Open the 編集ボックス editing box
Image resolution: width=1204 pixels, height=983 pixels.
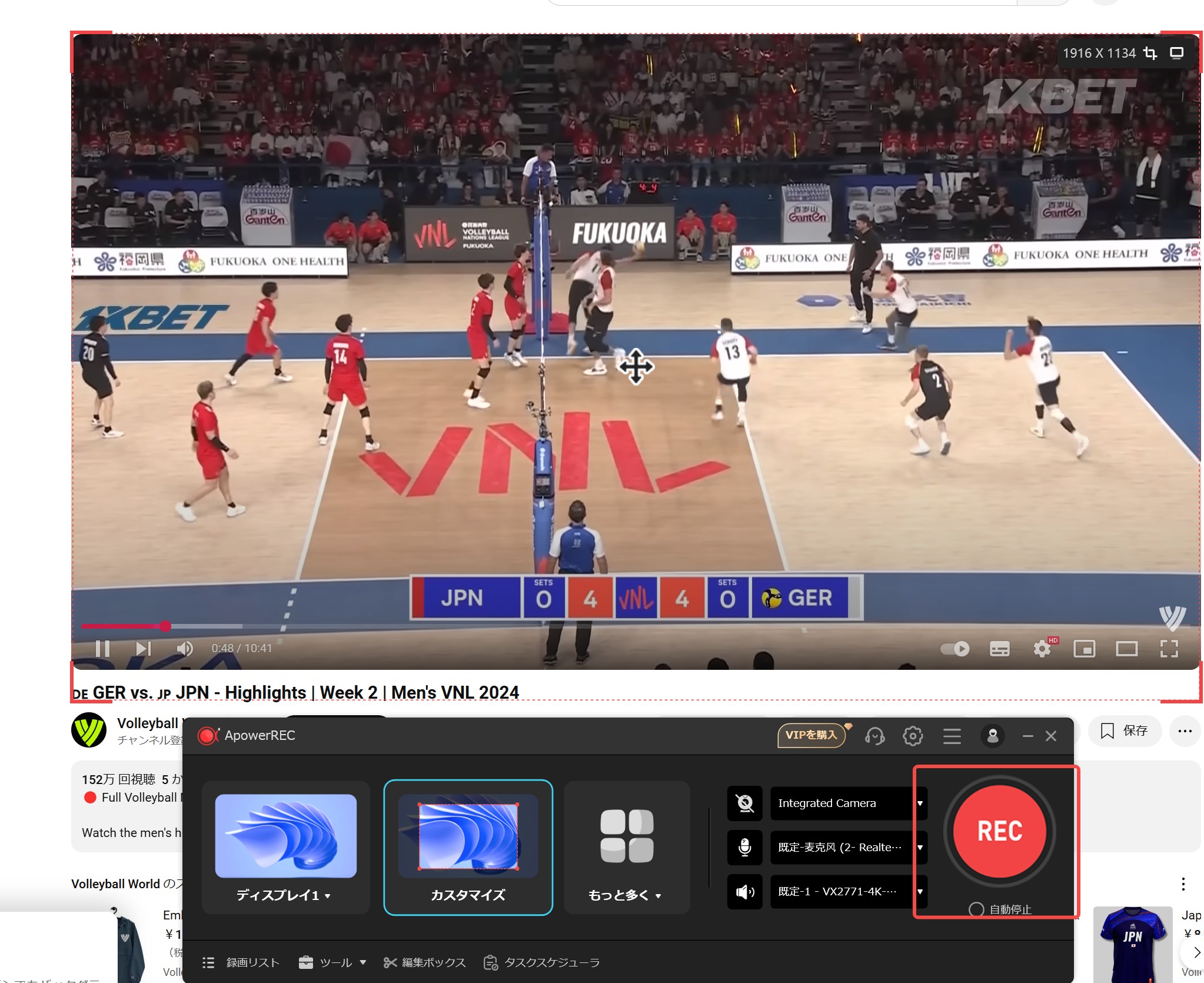coord(424,962)
